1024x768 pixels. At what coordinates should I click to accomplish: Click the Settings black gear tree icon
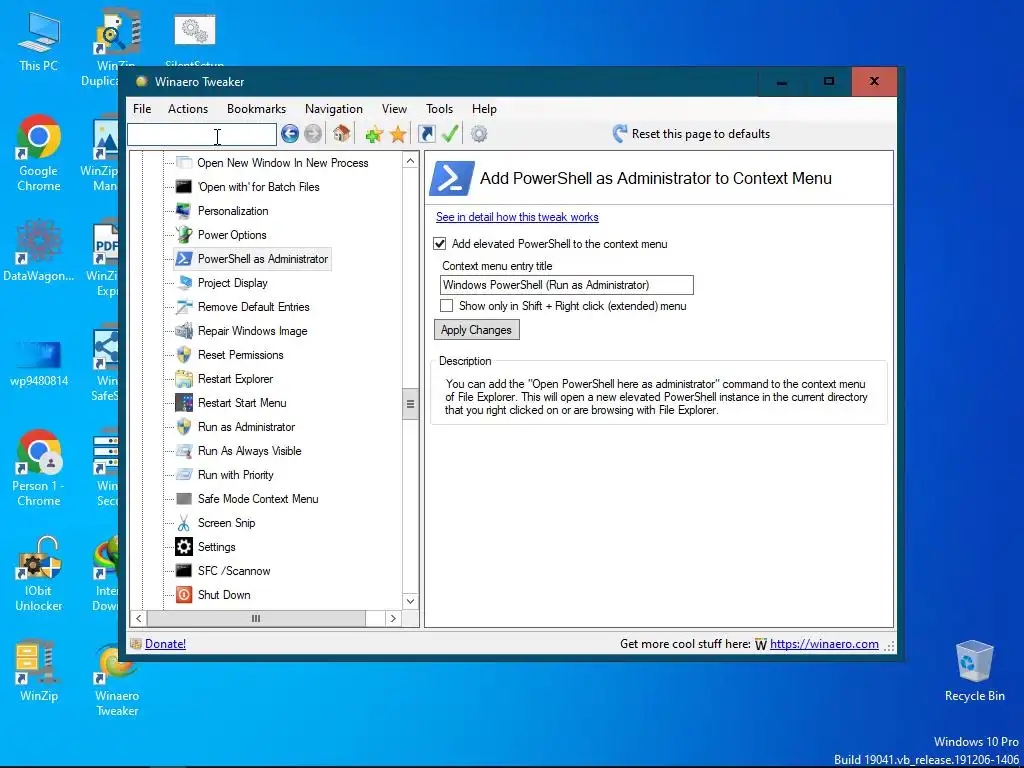tap(184, 547)
